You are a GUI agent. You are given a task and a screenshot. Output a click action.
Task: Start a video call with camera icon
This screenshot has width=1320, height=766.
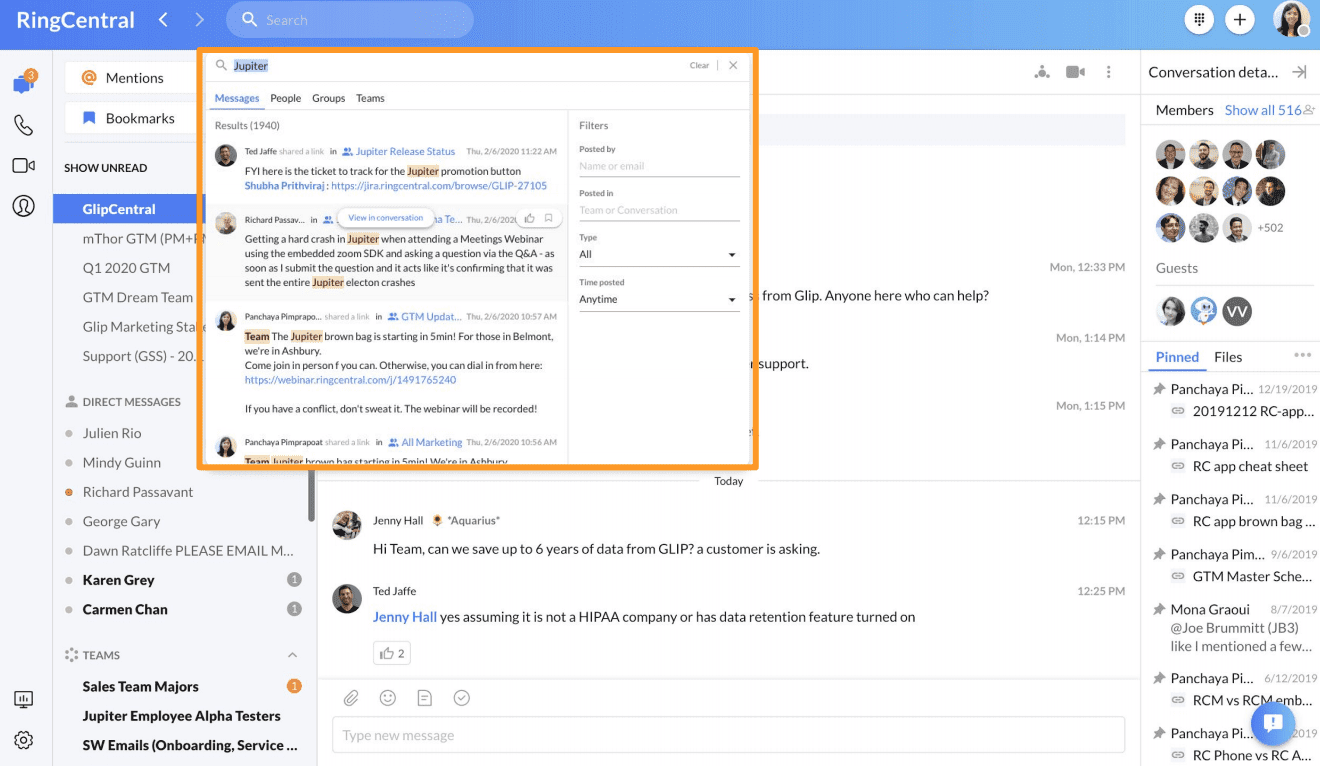coord(1076,72)
